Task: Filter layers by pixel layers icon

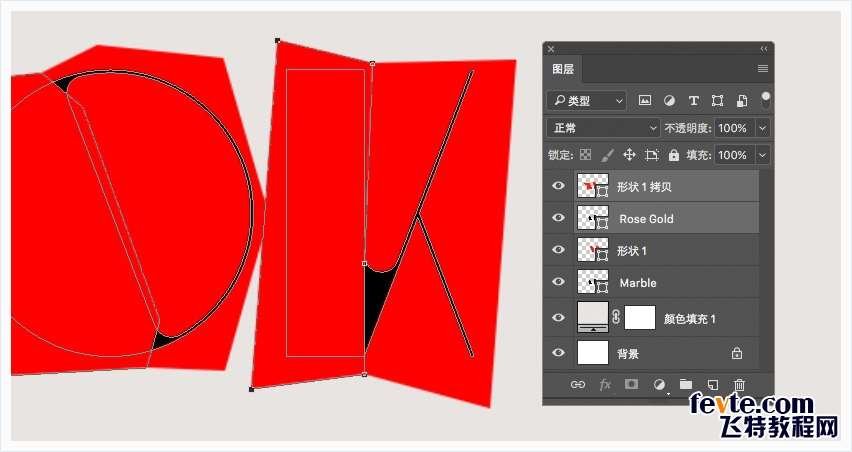Action: [x=644, y=101]
